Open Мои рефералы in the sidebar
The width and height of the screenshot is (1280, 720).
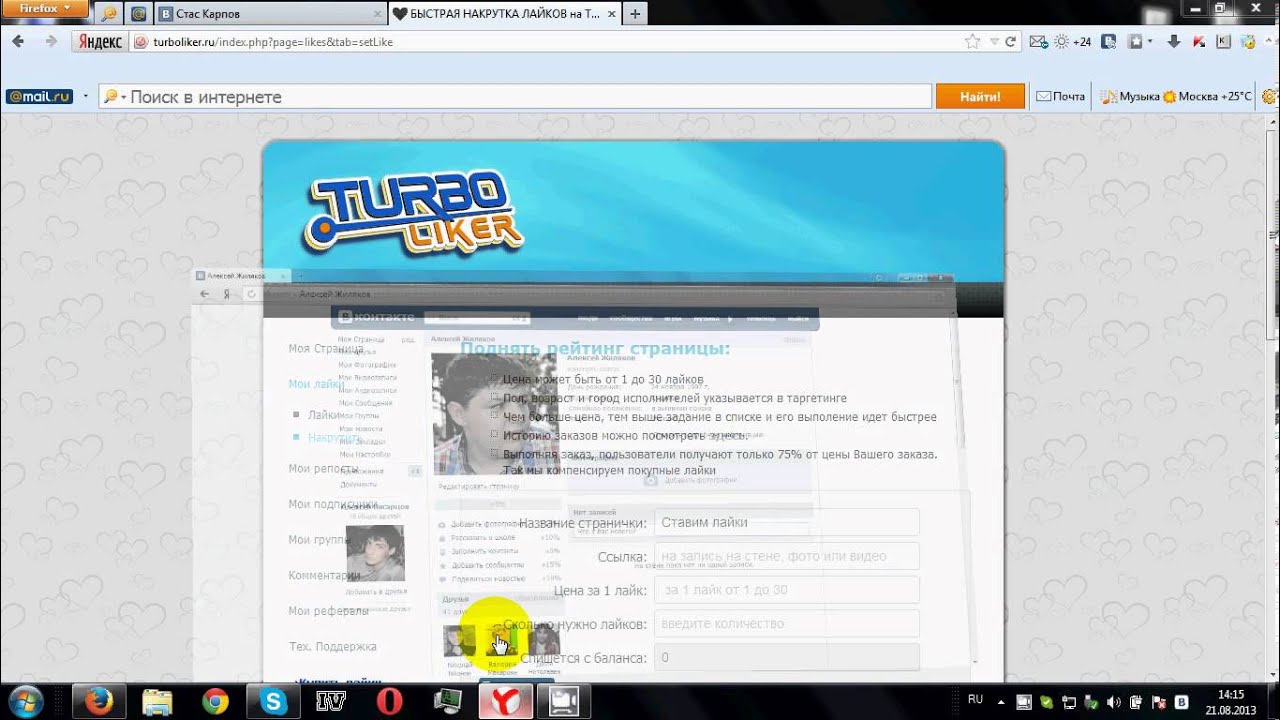coord(328,611)
